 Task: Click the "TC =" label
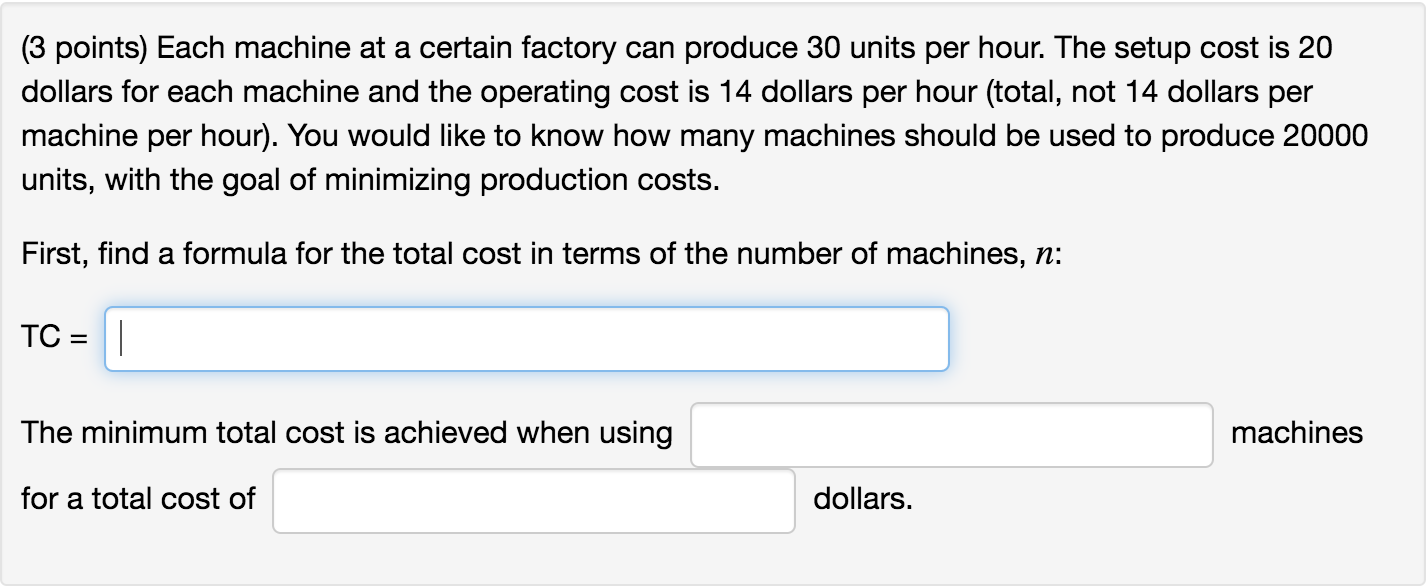53,340
